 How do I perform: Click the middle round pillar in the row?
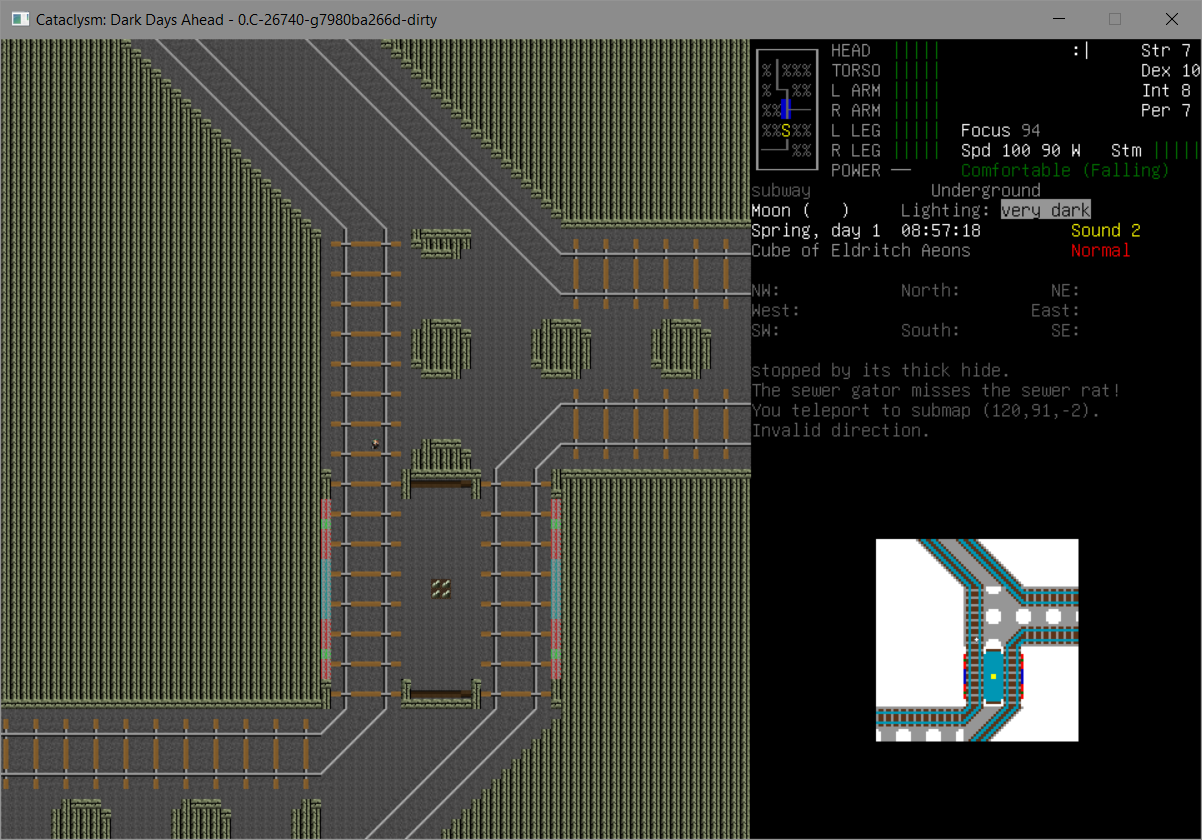(561, 348)
